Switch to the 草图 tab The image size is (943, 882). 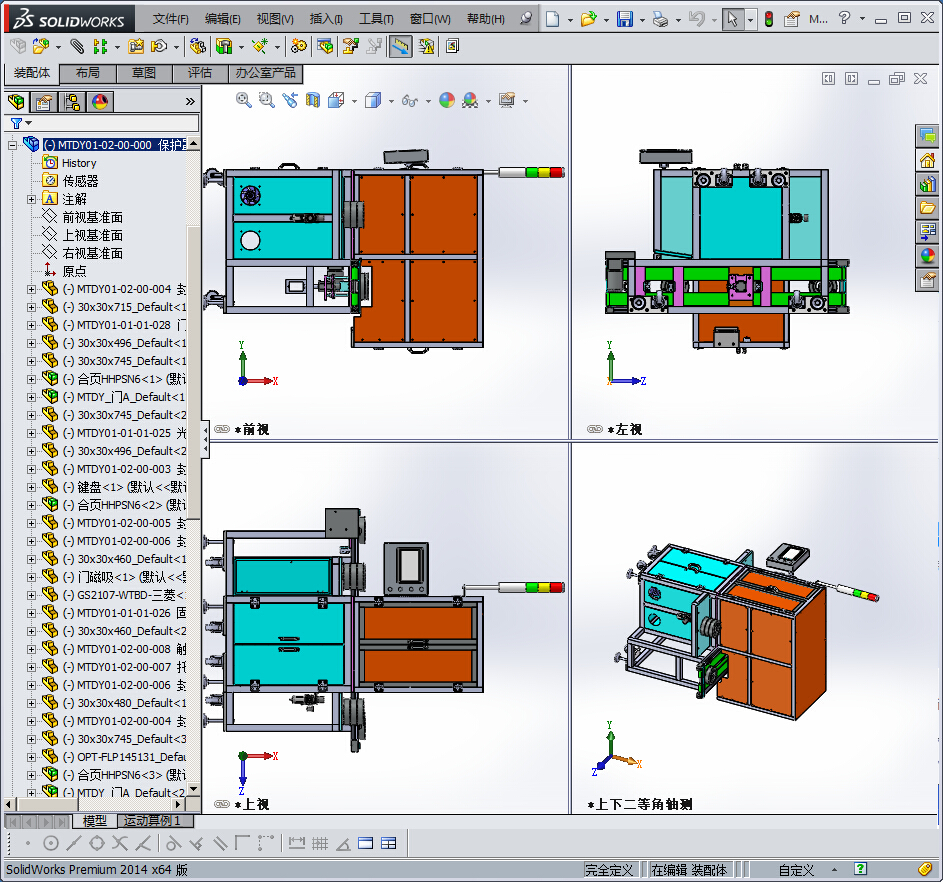point(144,73)
